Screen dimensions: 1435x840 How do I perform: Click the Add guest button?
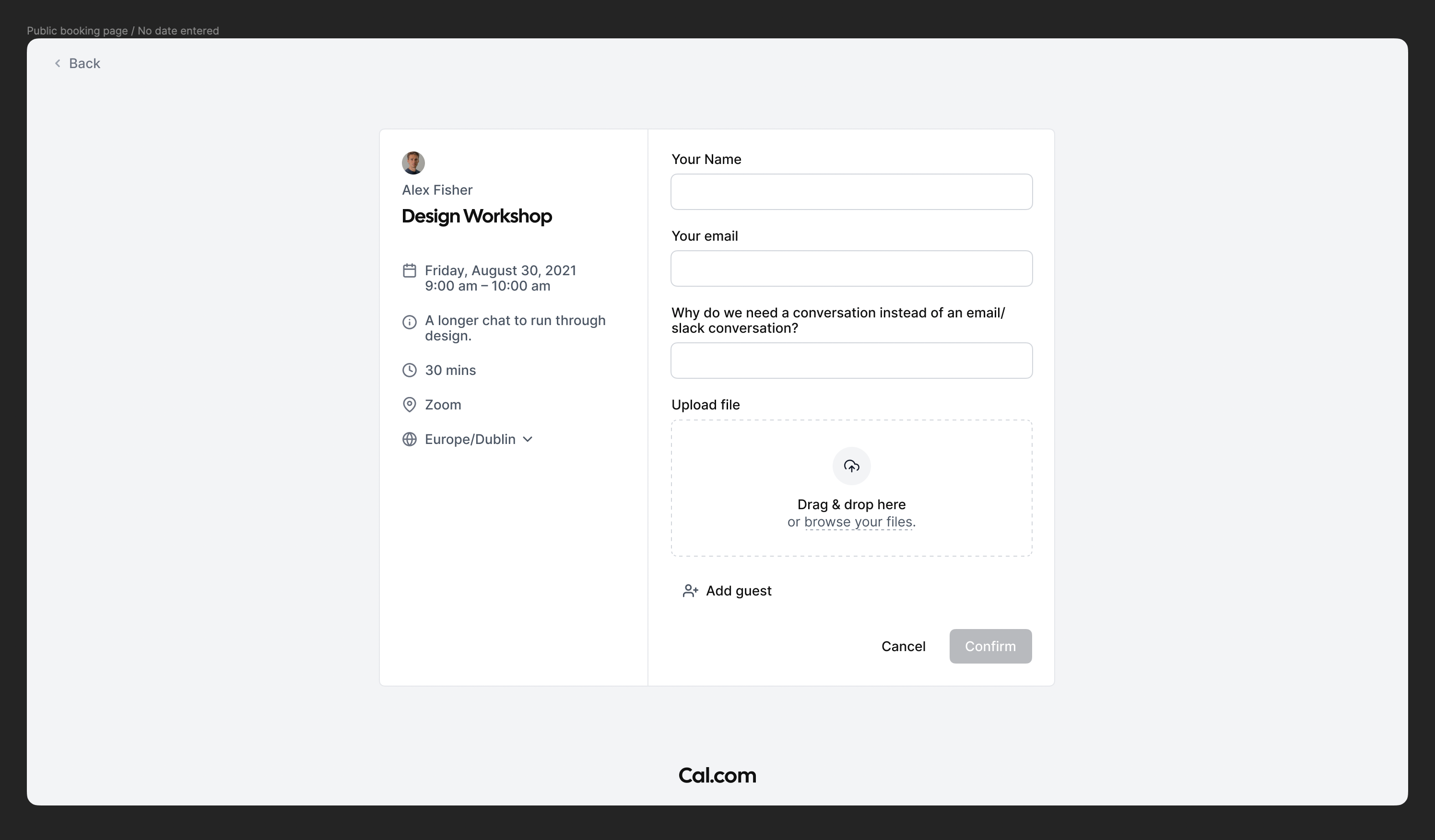pos(727,591)
